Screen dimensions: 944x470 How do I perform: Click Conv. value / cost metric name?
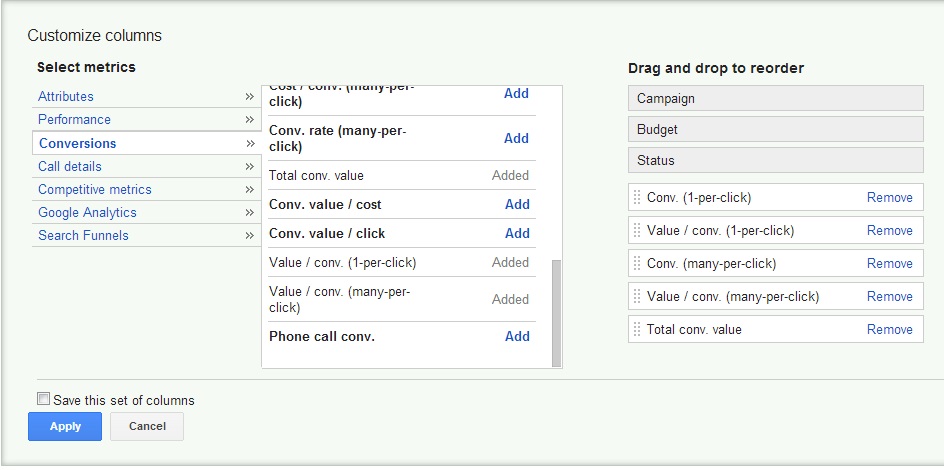325,205
